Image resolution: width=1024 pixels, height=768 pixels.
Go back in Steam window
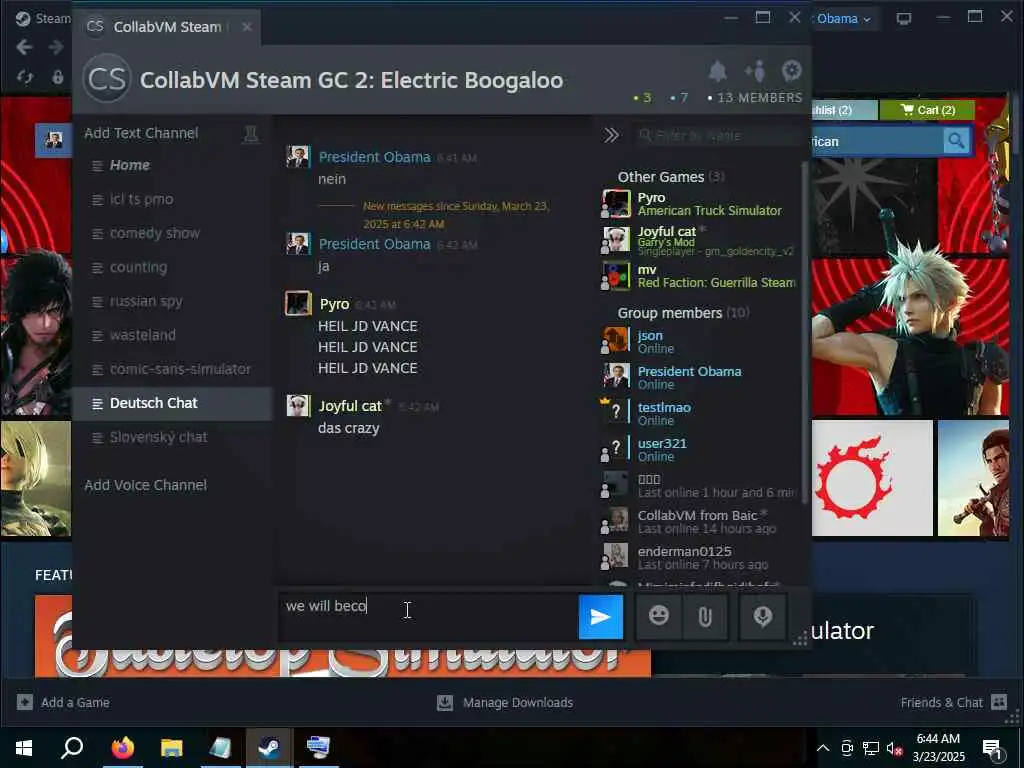coord(24,47)
